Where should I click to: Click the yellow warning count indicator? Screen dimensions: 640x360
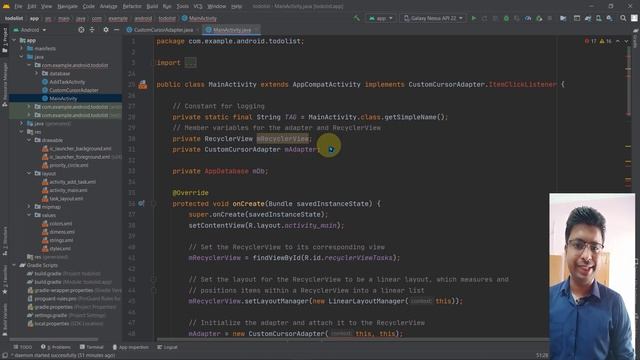605,41
